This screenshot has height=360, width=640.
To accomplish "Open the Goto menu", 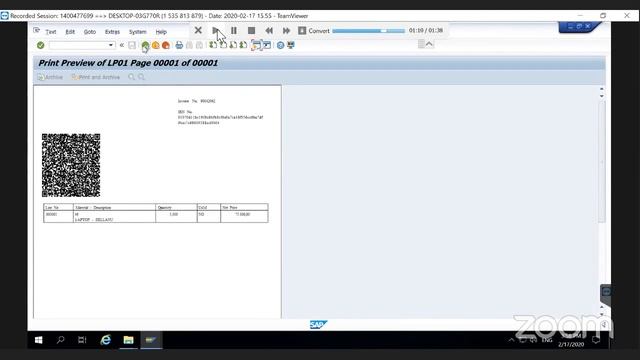I will [90, 32].
